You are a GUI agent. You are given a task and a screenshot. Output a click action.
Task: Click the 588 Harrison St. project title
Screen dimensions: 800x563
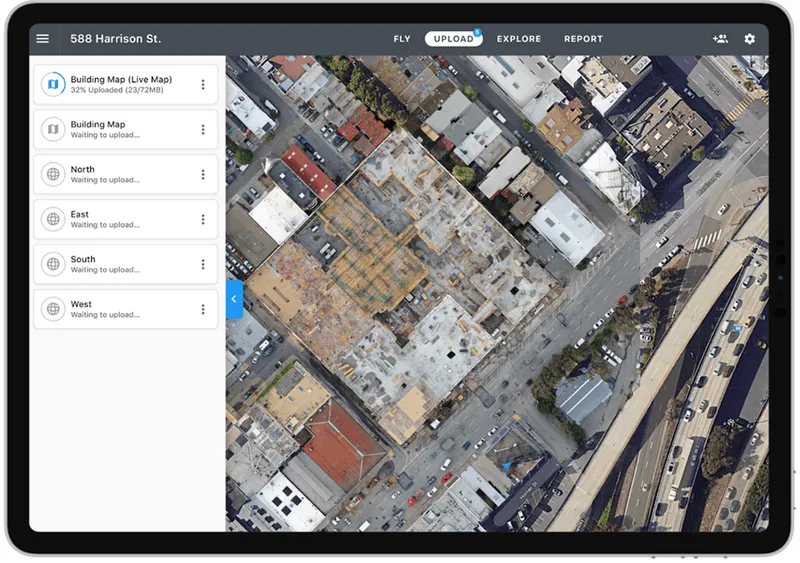coord(115,39)
